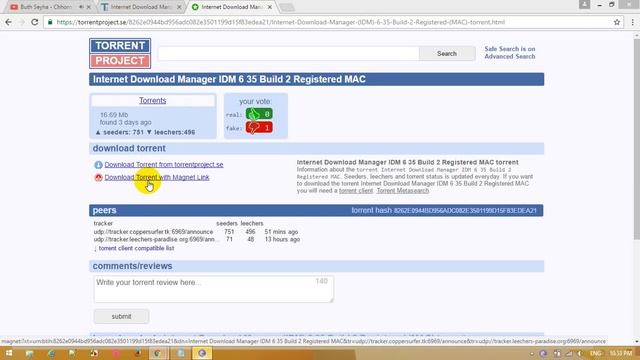Screen dimensions: 640x360
Task: Close the Buth Seyha YouTube tab
Action: [x=89, y=7]
